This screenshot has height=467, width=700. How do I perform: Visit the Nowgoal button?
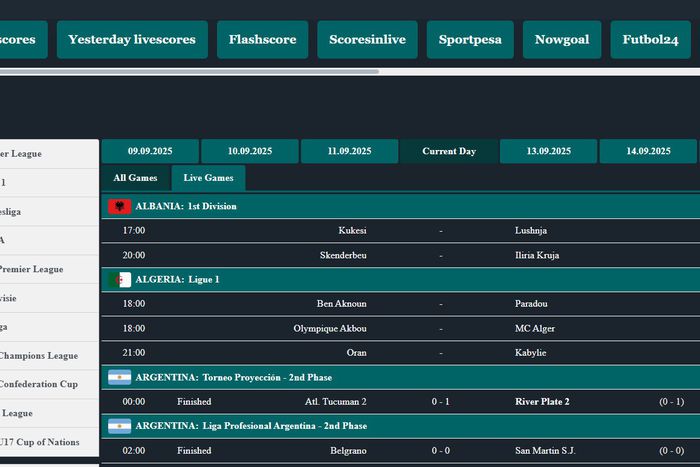coord(561,40)
